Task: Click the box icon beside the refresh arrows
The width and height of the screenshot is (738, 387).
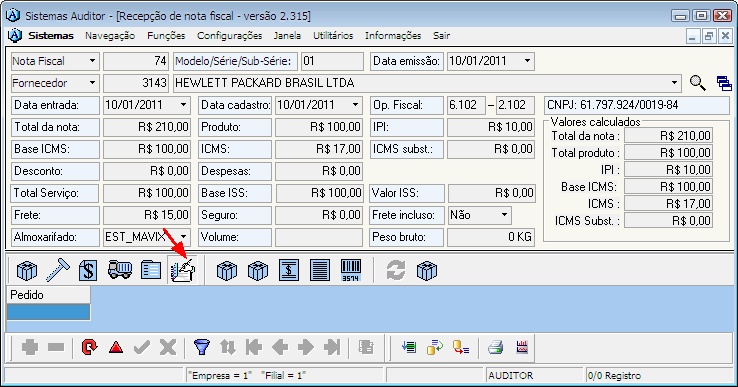Action: 427,271
